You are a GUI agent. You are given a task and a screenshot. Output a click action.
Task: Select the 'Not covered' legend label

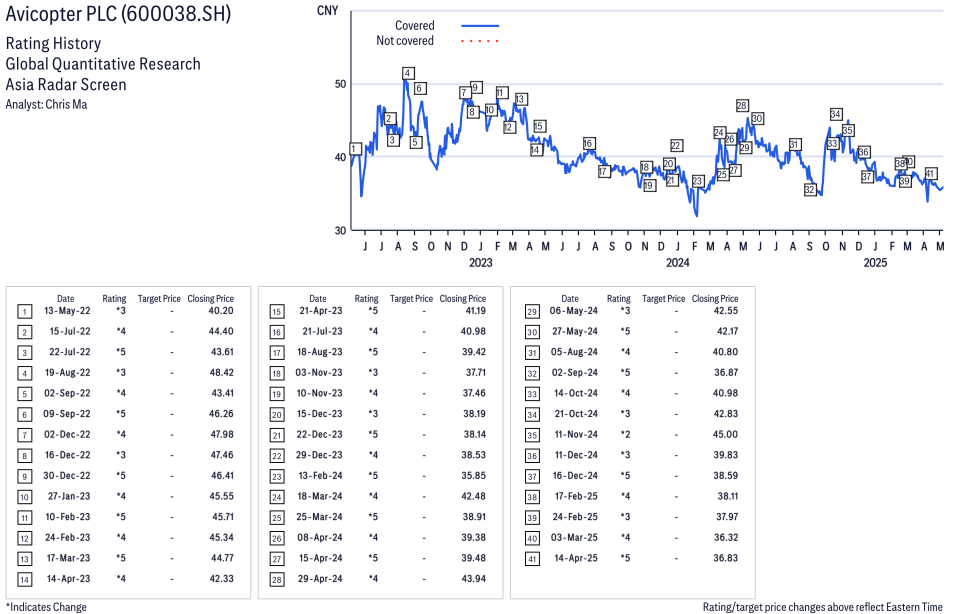(405, 41)
